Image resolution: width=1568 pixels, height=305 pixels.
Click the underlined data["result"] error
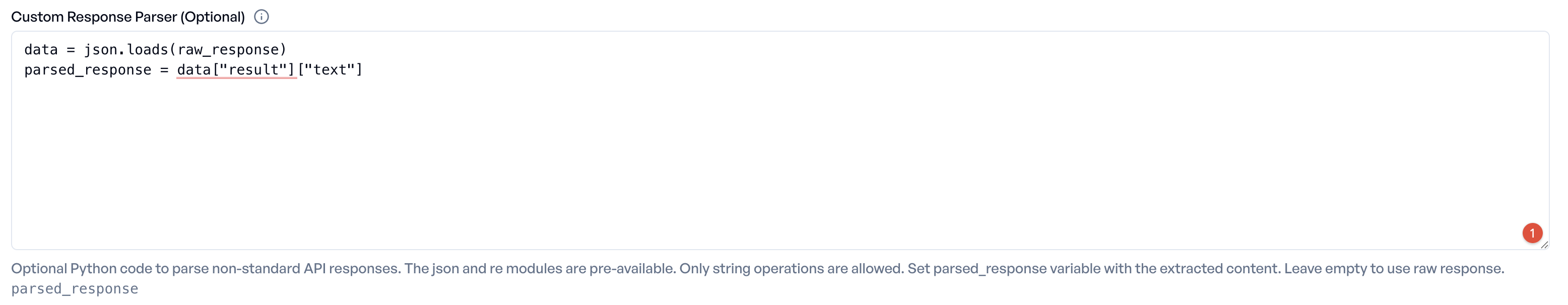pyautogui.click(x=237, y=69)
